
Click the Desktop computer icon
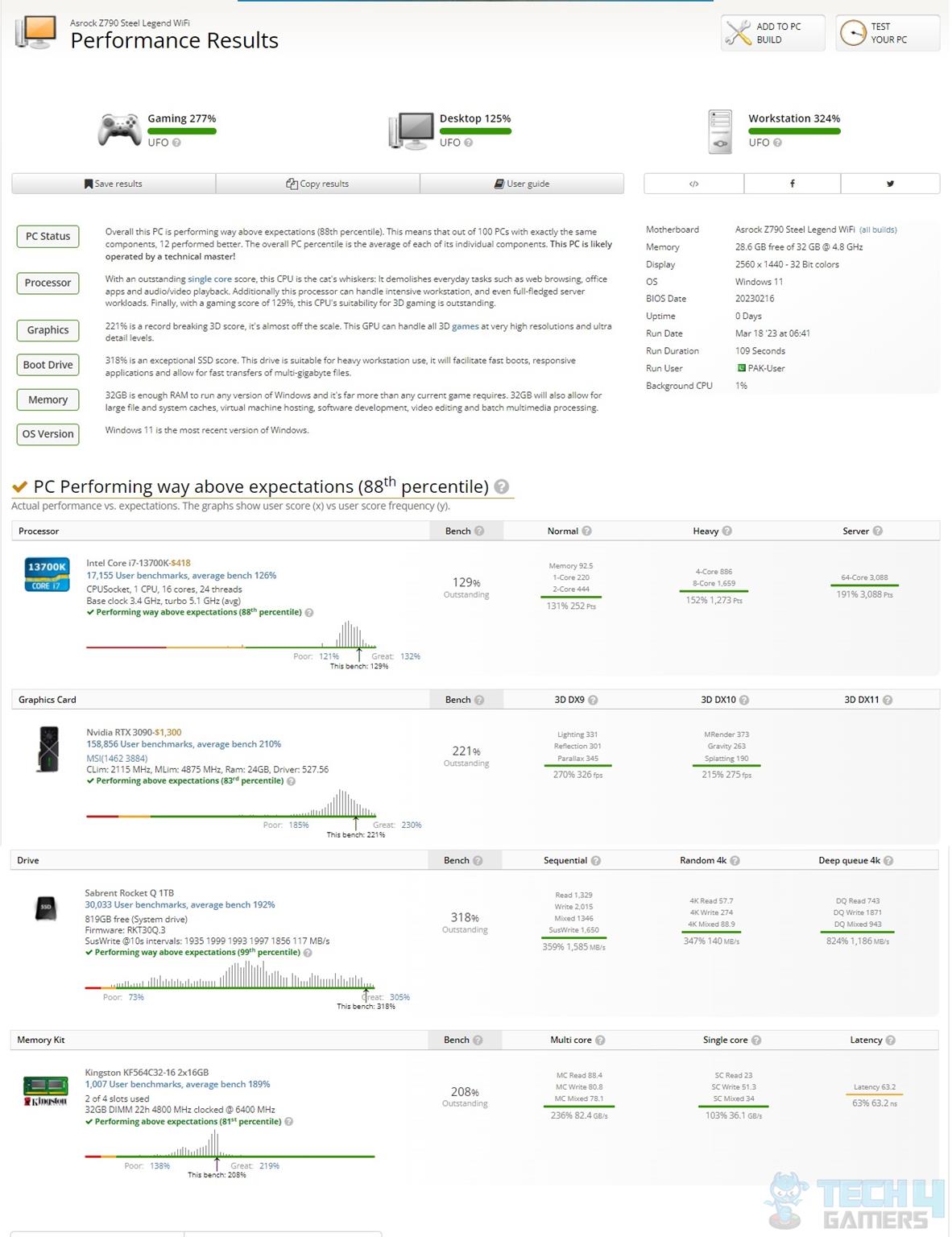(412, 130)
